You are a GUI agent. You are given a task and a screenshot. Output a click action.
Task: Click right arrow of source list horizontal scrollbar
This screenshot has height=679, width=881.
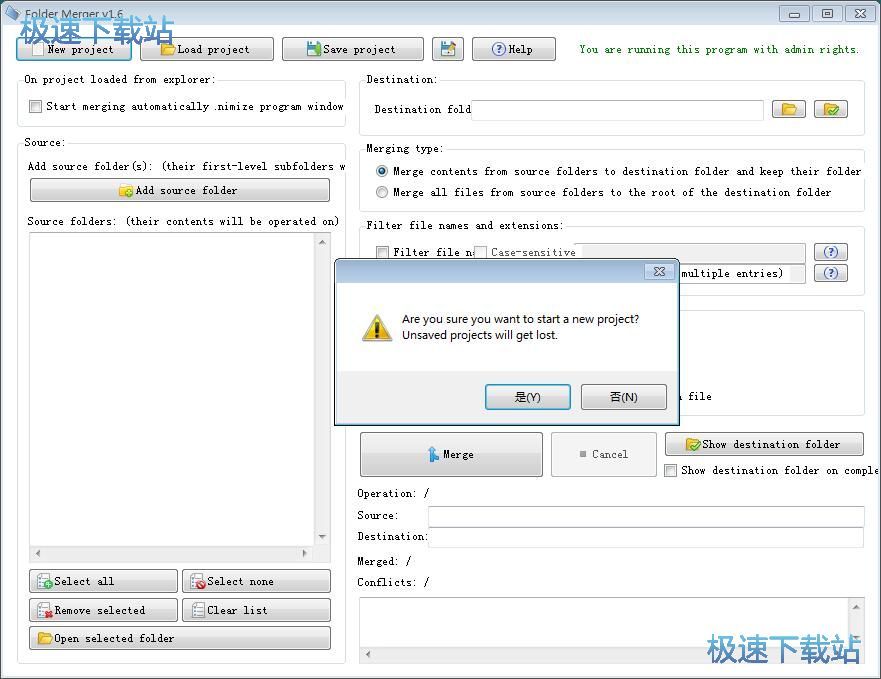click(305, 553)
